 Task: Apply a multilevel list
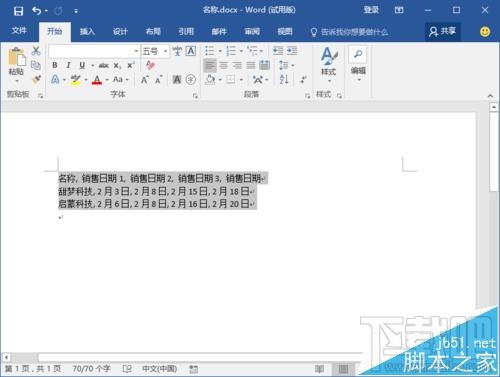click(x=252, y=51)
